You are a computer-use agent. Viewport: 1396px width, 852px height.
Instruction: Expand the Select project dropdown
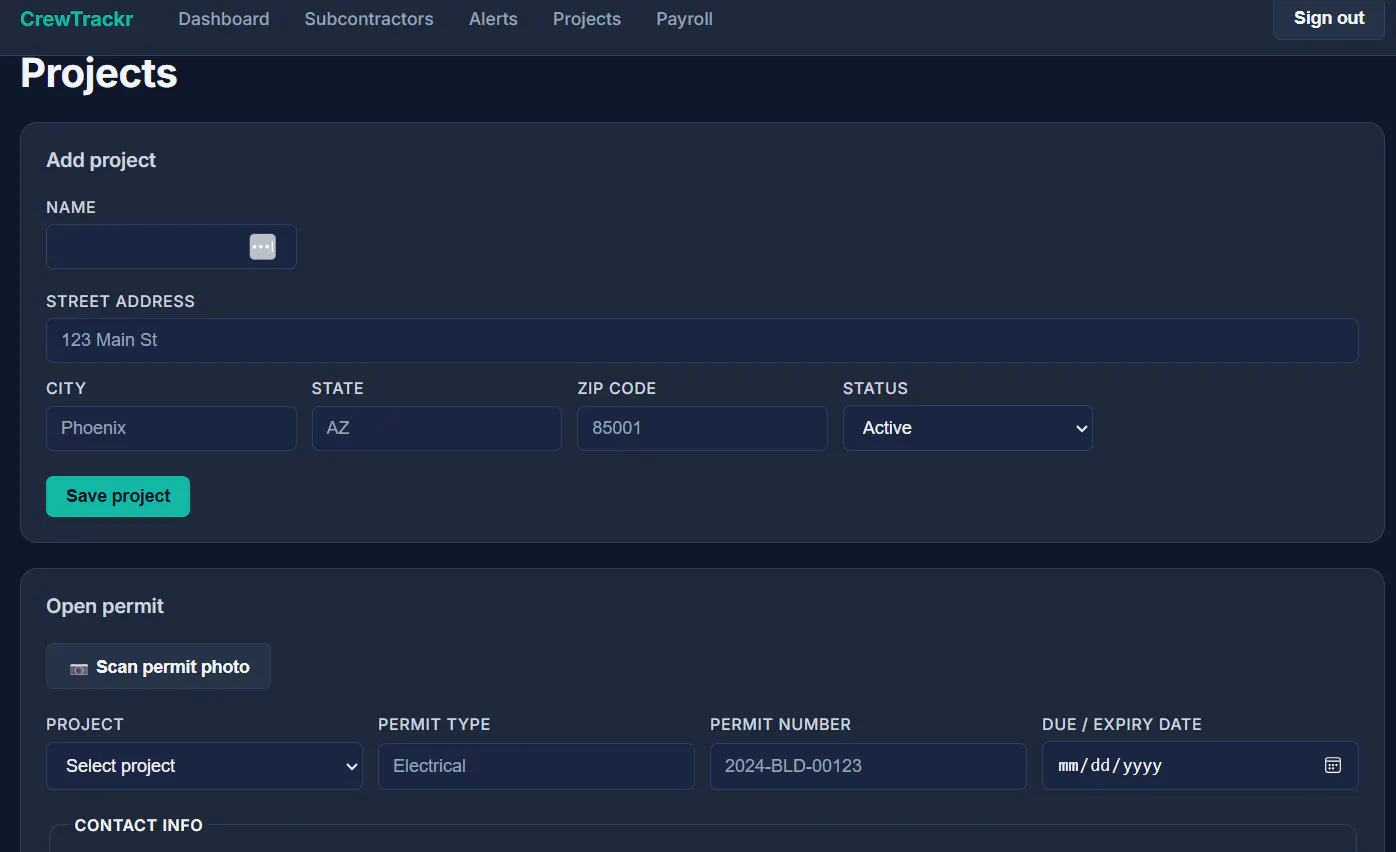[x=204, y=766]
